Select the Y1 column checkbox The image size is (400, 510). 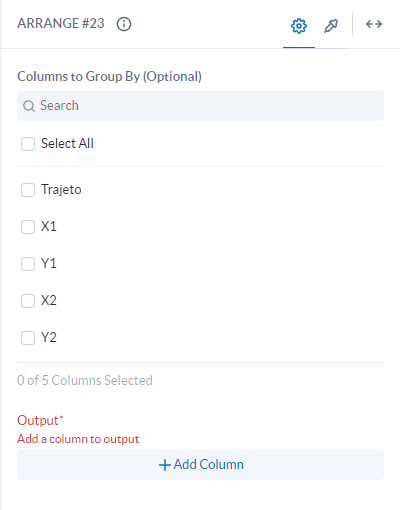point(28,264)
